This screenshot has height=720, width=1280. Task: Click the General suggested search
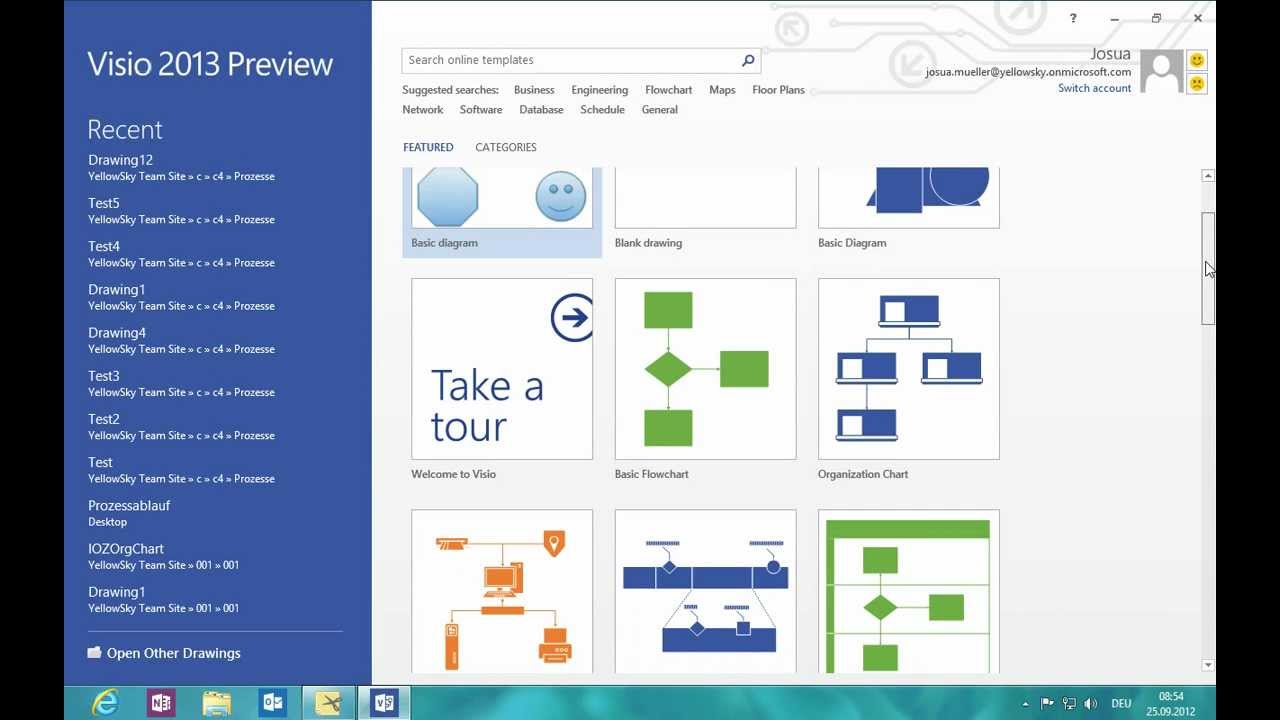pyautogui.click(x=660, y=110)
